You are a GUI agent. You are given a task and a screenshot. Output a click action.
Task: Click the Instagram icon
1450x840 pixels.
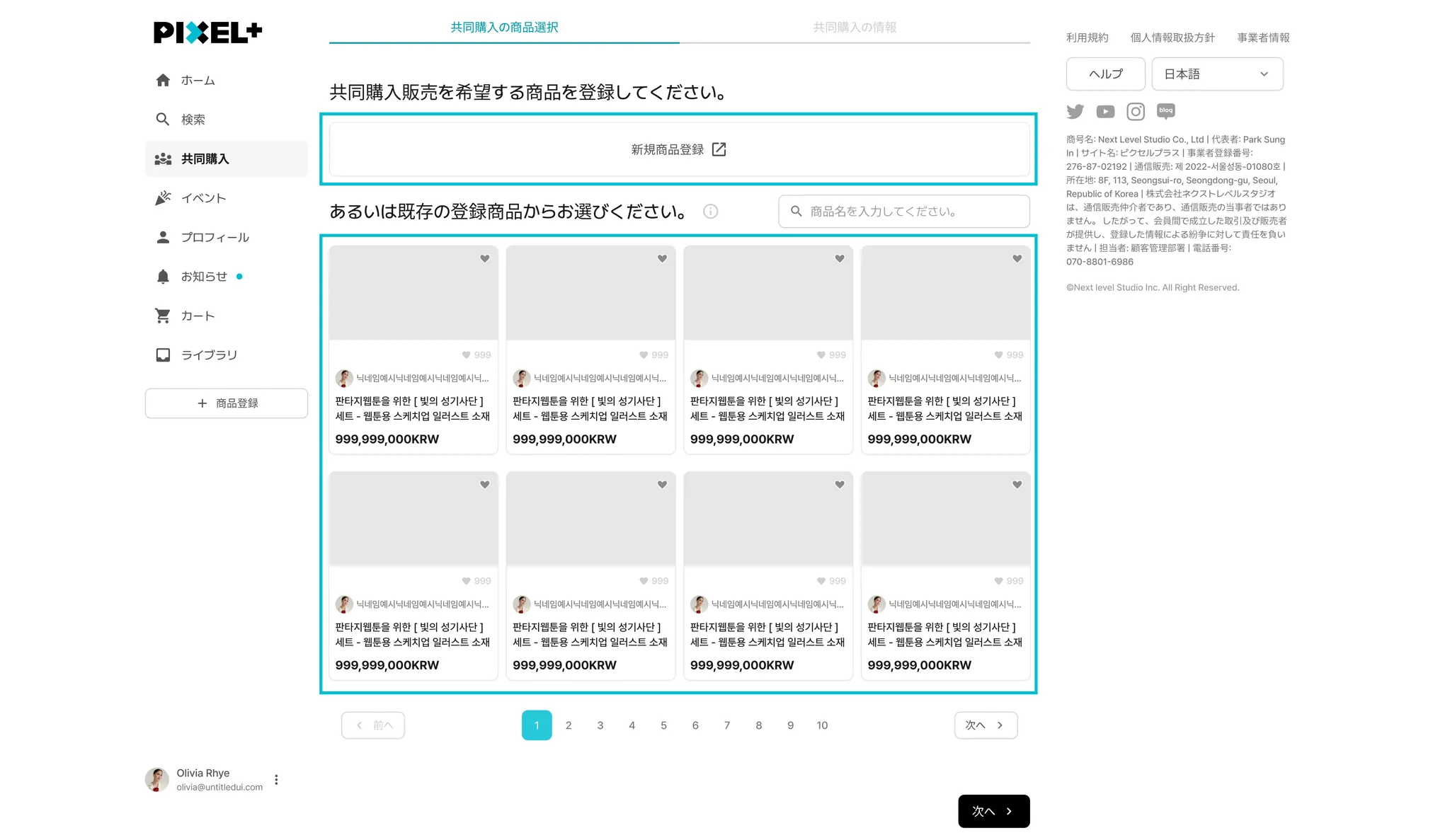(x=1136, y=112)
